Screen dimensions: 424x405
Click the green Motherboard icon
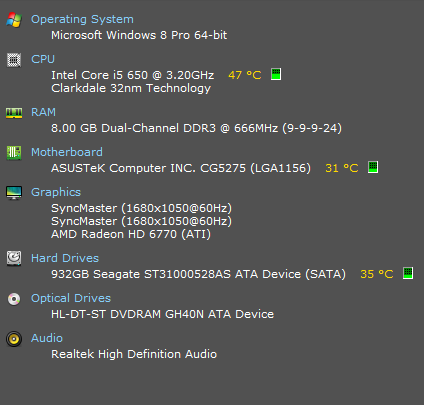[14, 153]
